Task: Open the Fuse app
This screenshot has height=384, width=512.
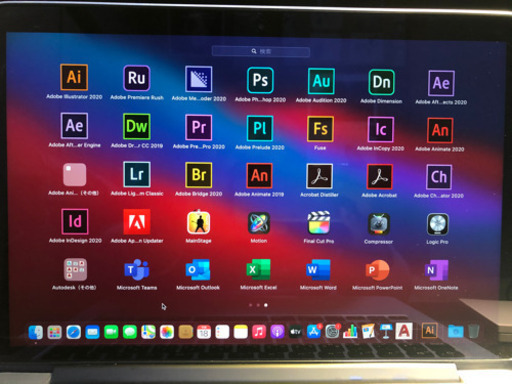Action: (x=320, y=129)
